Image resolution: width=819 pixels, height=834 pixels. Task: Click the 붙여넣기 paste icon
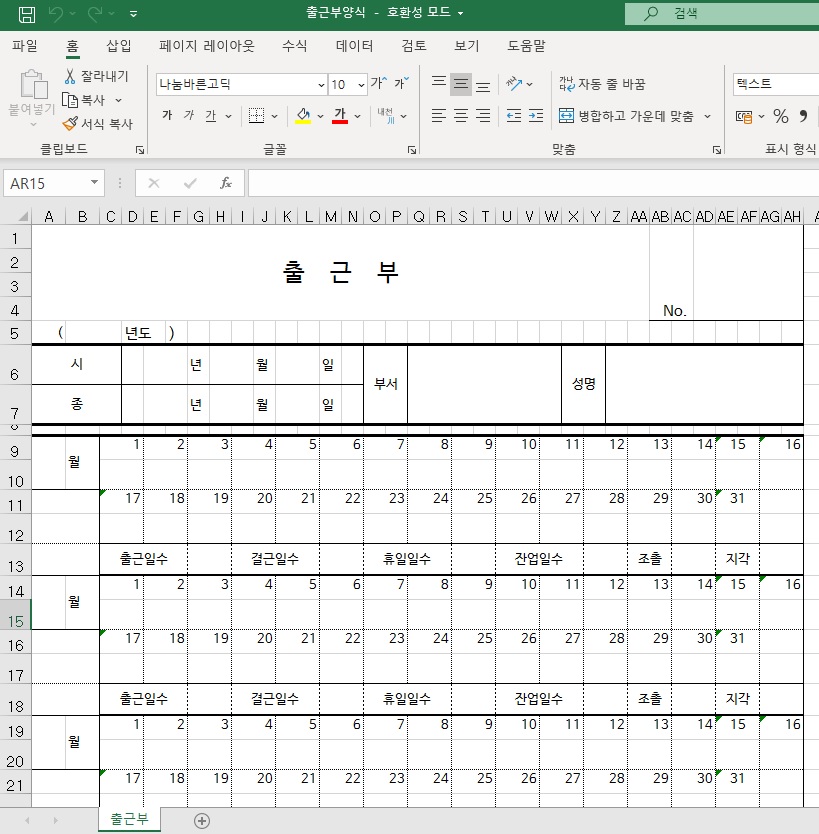pyautogui.click(x=33, y=84)
